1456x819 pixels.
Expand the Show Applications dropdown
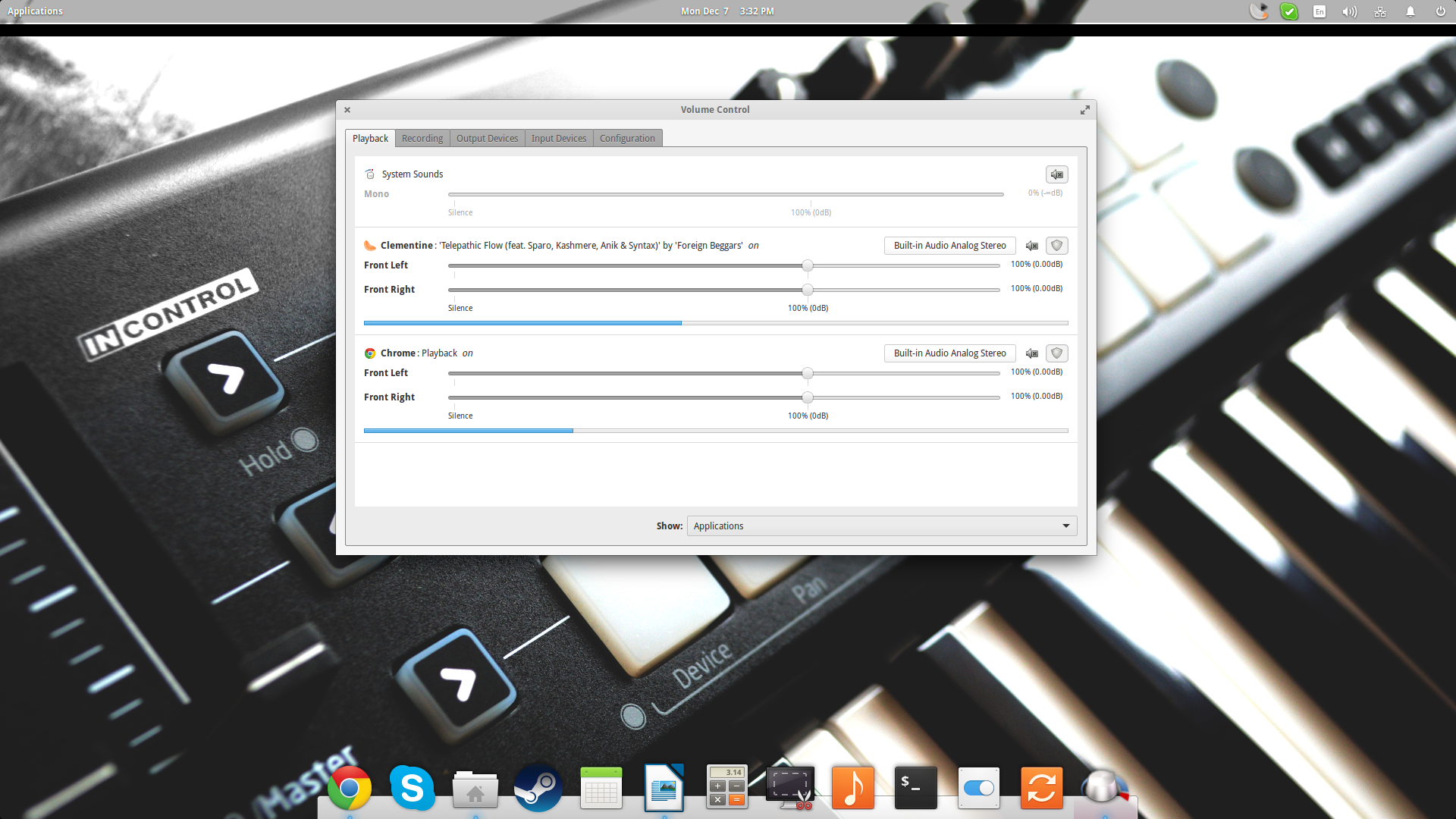pos(882,526)
